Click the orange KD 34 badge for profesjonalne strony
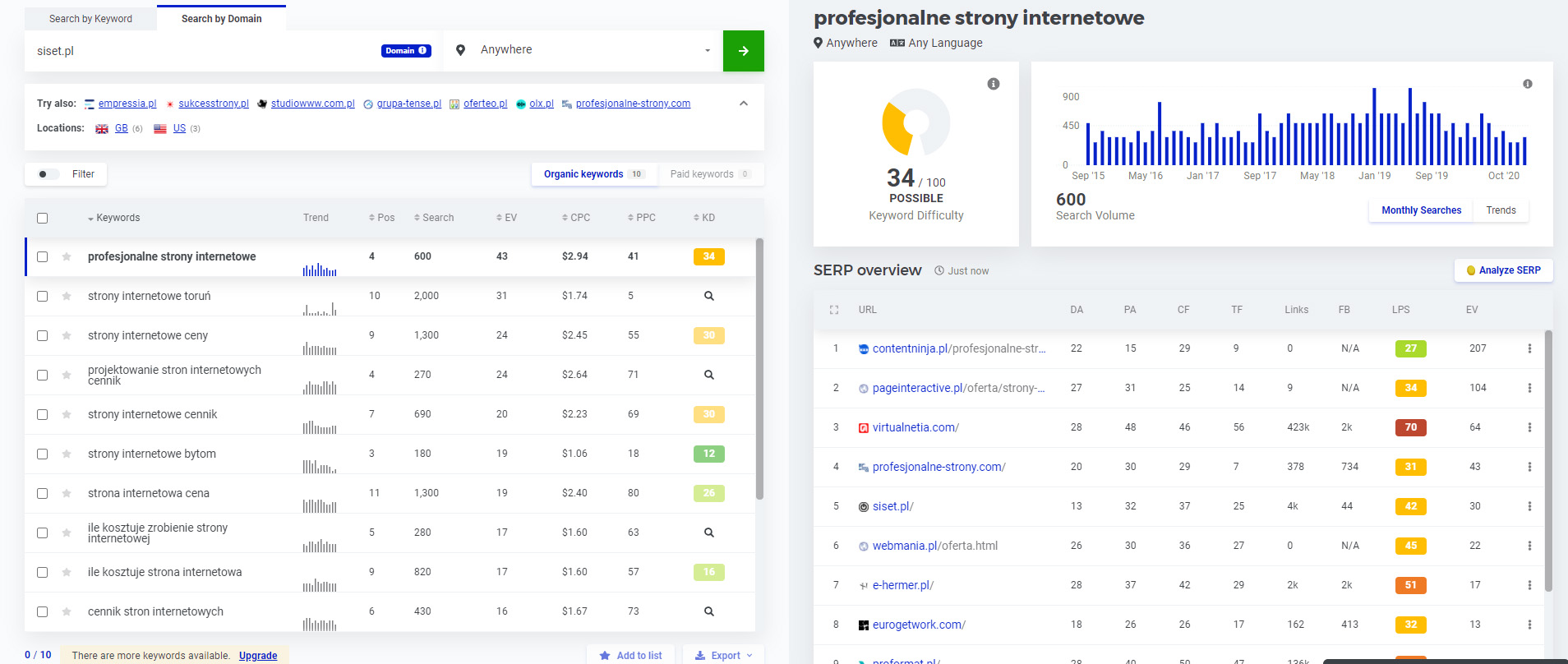This screenshot has height=664, width=1568. [709, 256]
